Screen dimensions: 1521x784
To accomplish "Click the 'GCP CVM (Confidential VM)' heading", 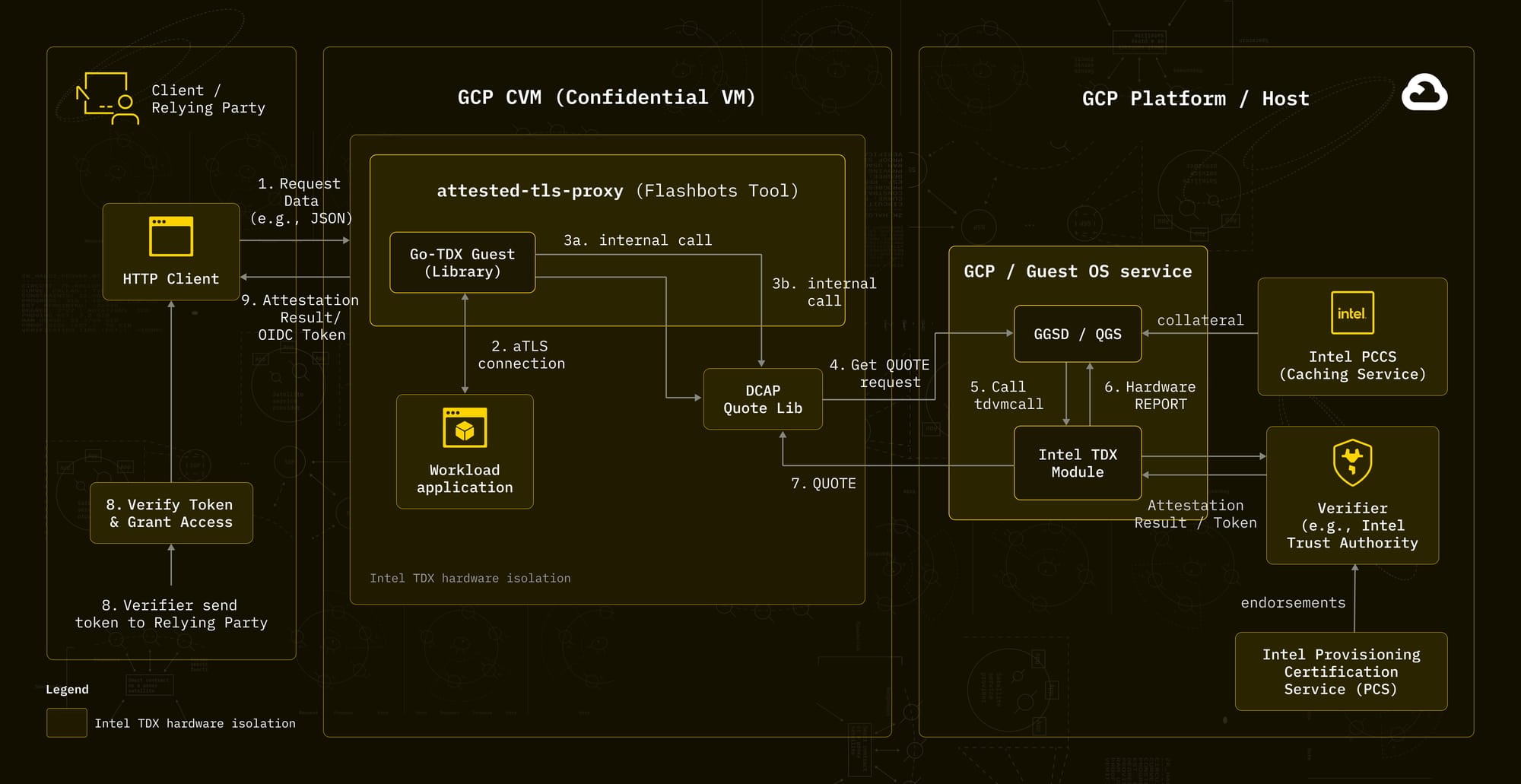I will 606,97.
